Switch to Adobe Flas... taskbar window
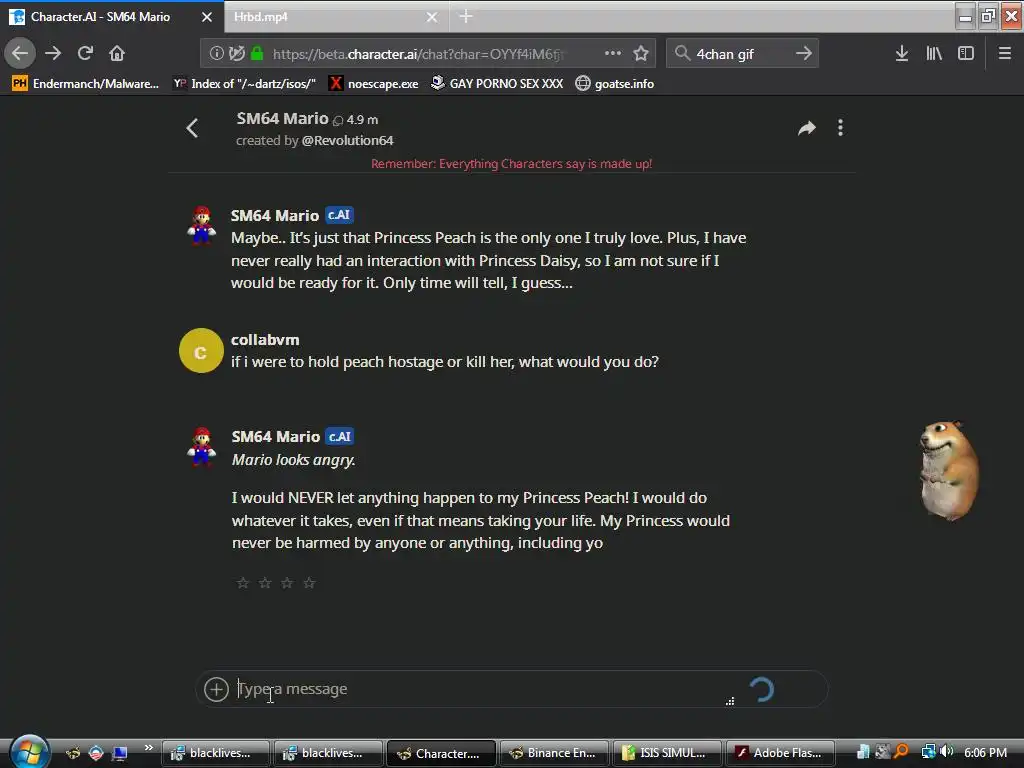The height and width of the screenshot is (768, 1024). (780, 753)
